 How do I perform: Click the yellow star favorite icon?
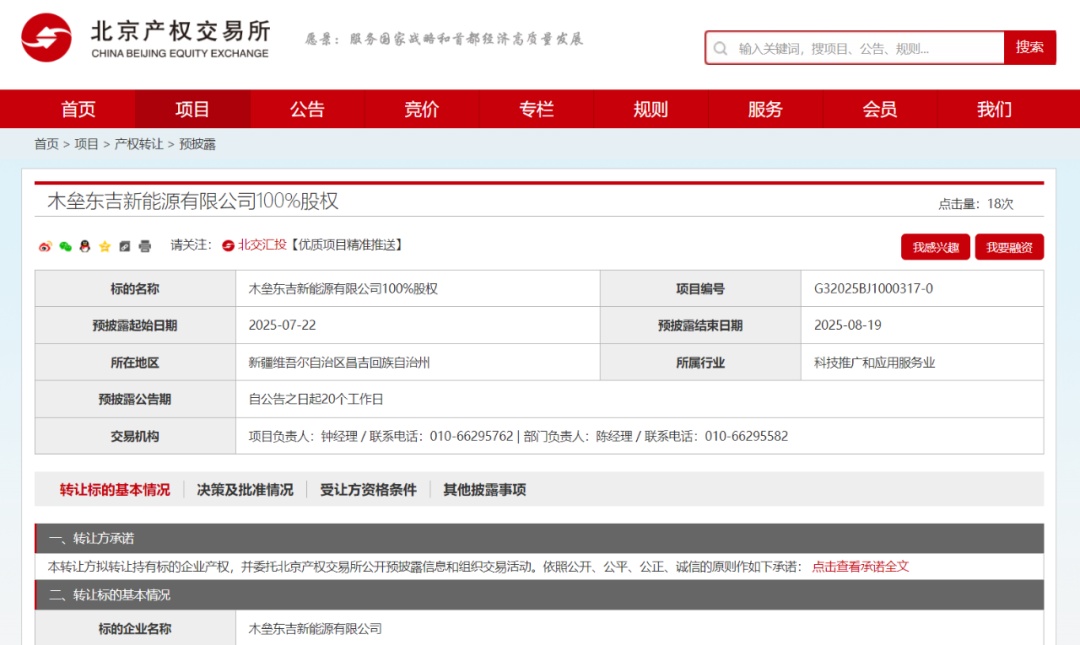(105, 246)
